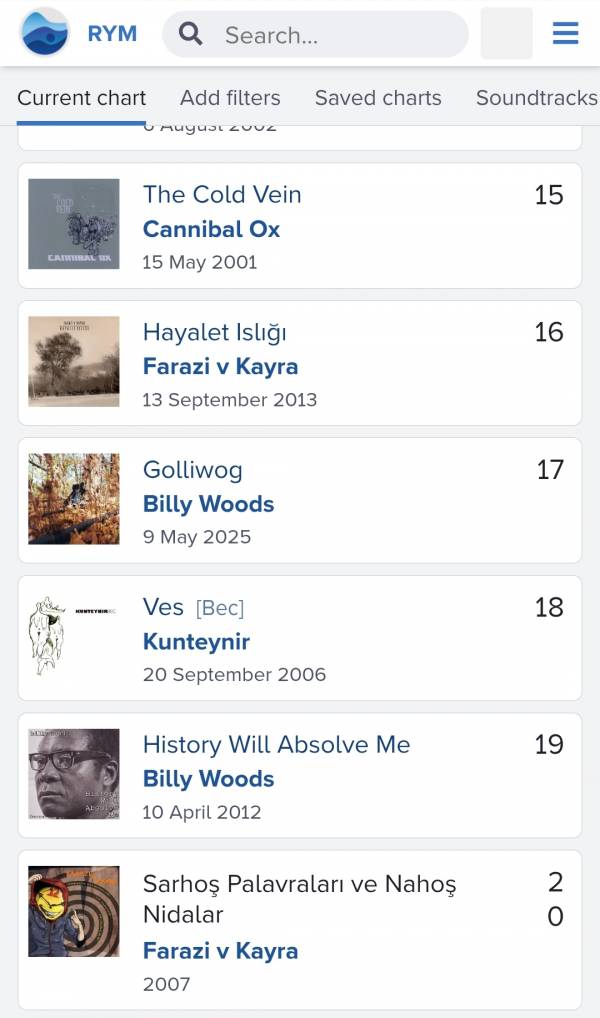Open History Will Absolve Me cover art
Viewport: 600px width, 1018px height.
coord(74,774)
